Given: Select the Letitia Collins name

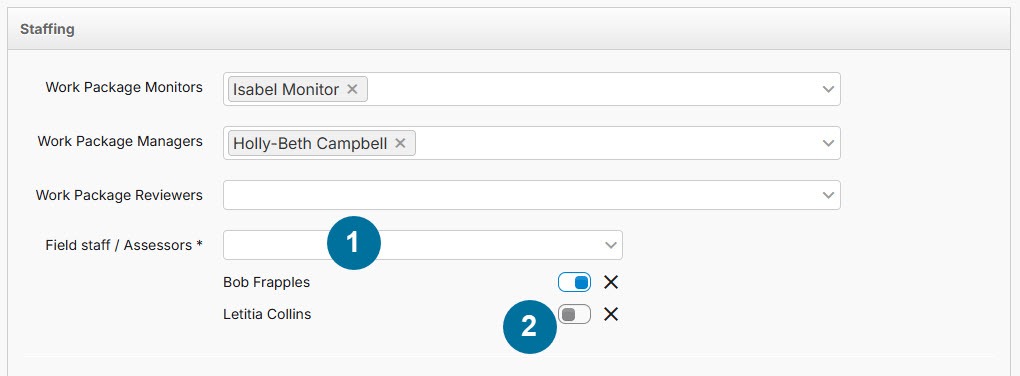Looking at the screenshot, I should (267, 314).
